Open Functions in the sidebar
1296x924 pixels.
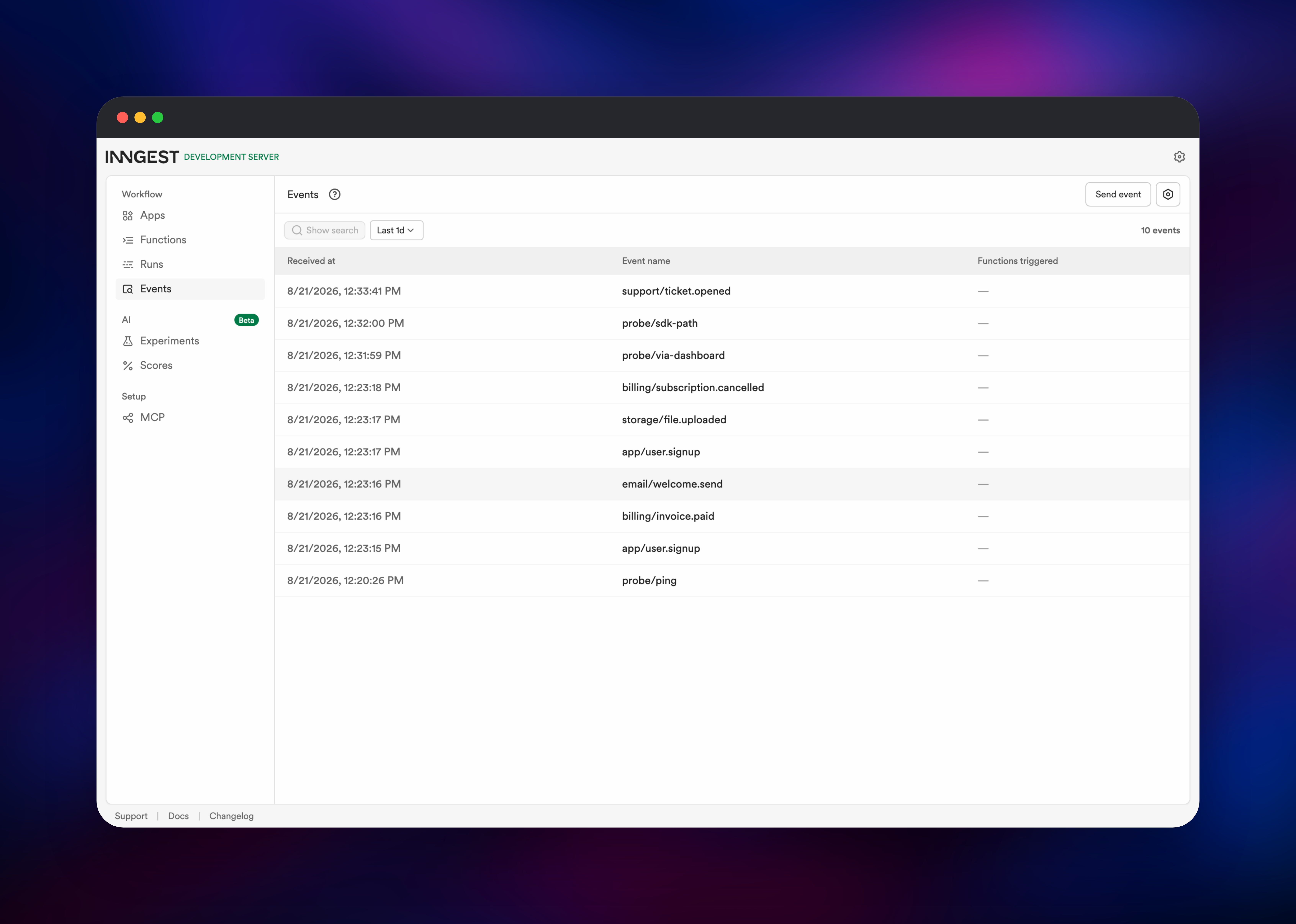[190, 240]
